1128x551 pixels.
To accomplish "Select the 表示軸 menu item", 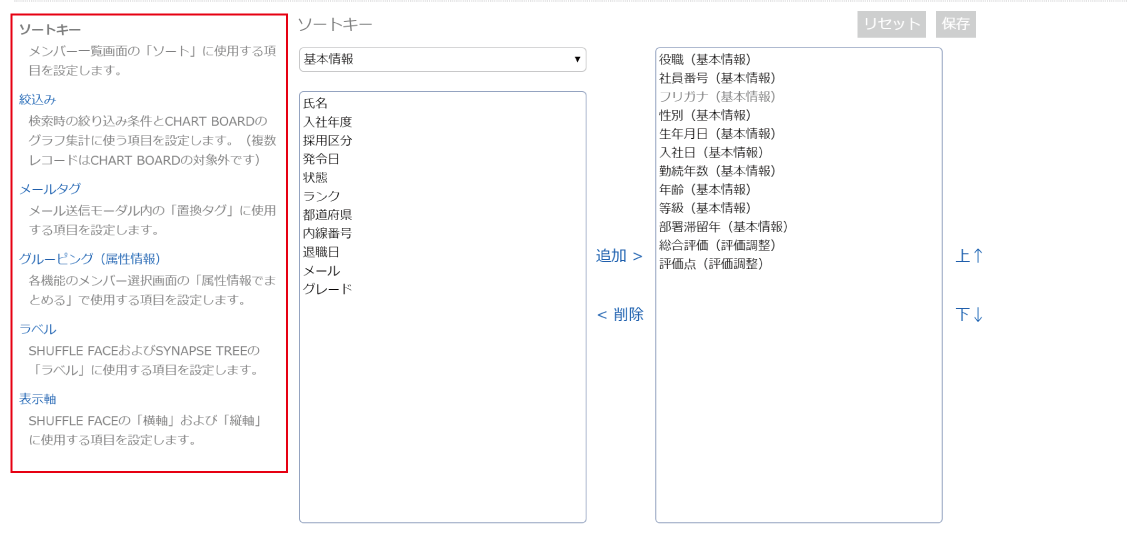I will pyautogui.click(x=37, y=399).
